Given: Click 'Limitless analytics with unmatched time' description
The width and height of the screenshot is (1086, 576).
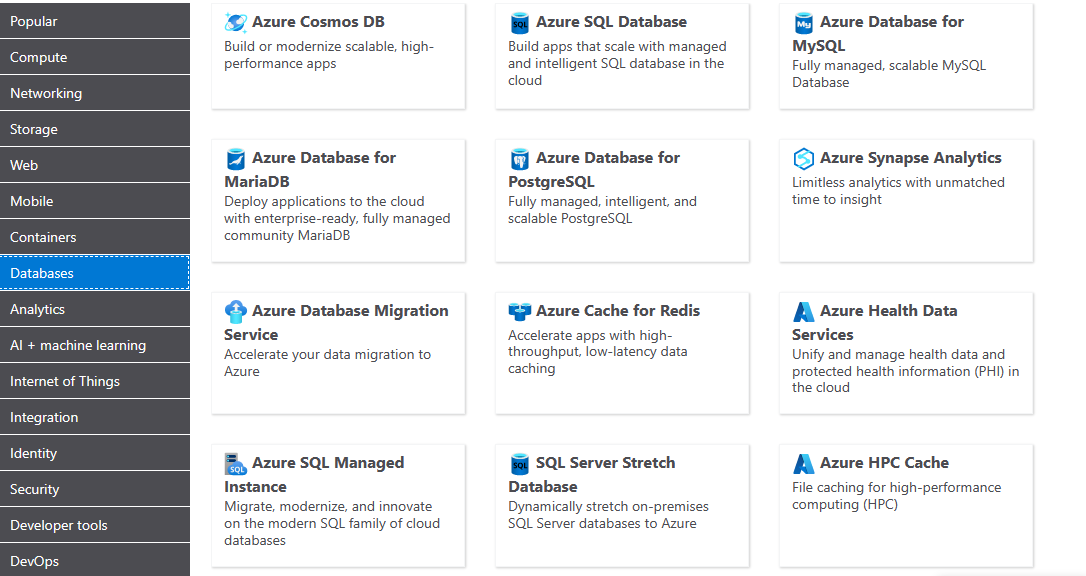Looking at the screenshot, I should [898, 190].
